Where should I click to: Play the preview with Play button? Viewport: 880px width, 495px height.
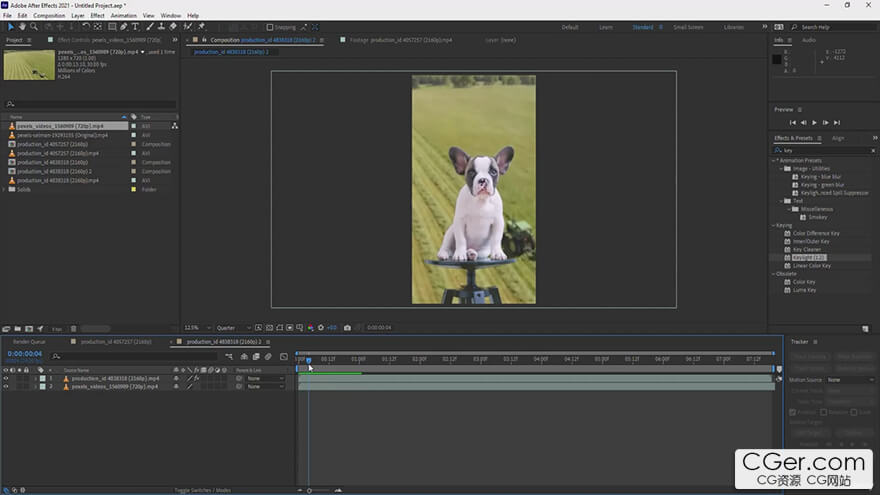(814, 122)
